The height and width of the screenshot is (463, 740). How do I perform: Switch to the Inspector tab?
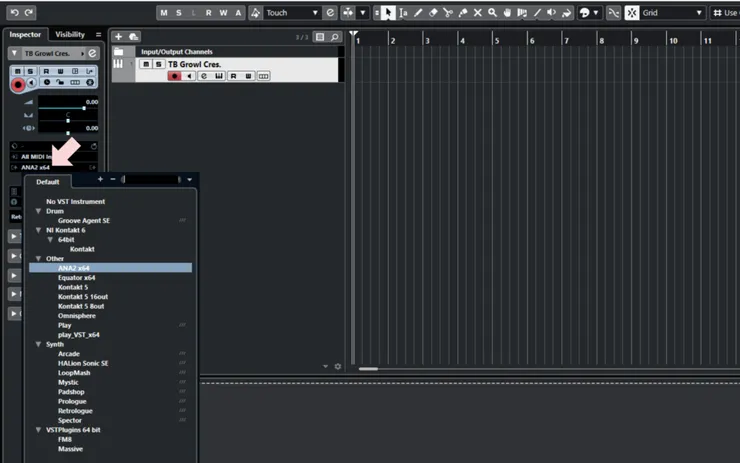click(x=25, y=34)
